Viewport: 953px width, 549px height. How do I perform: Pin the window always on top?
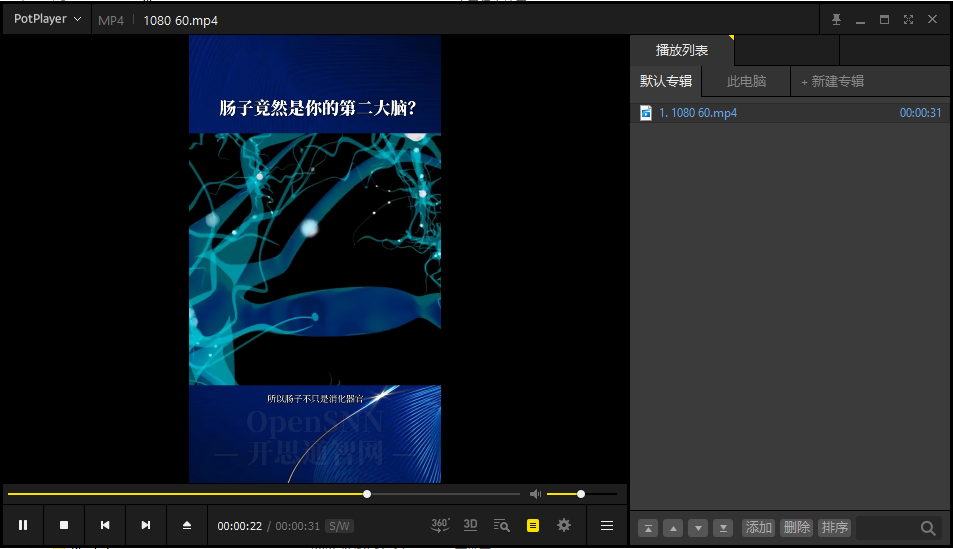pyautogui.click(x=837, y=19)
